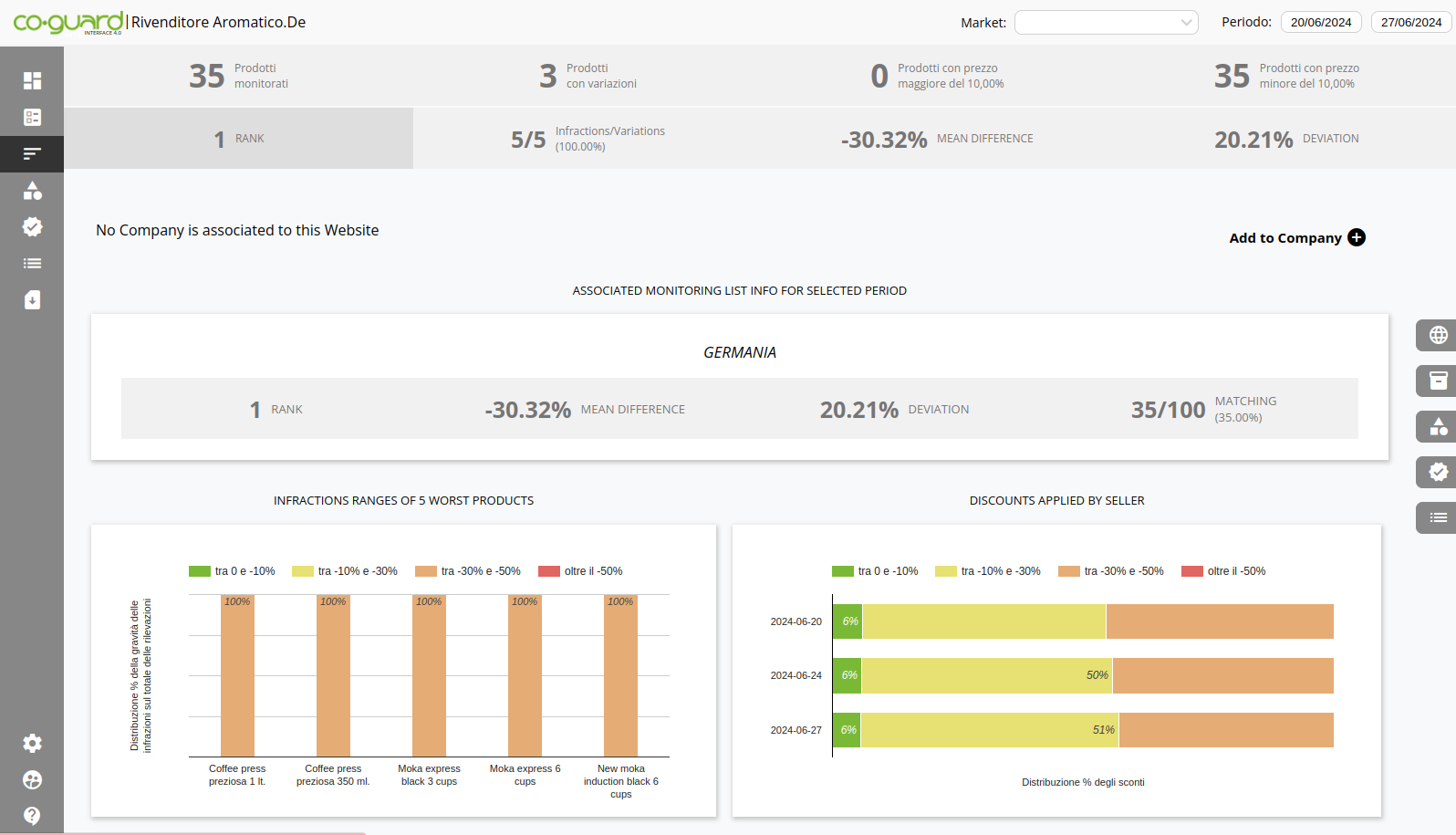Select the Rank summary tab

pos(238,139)
